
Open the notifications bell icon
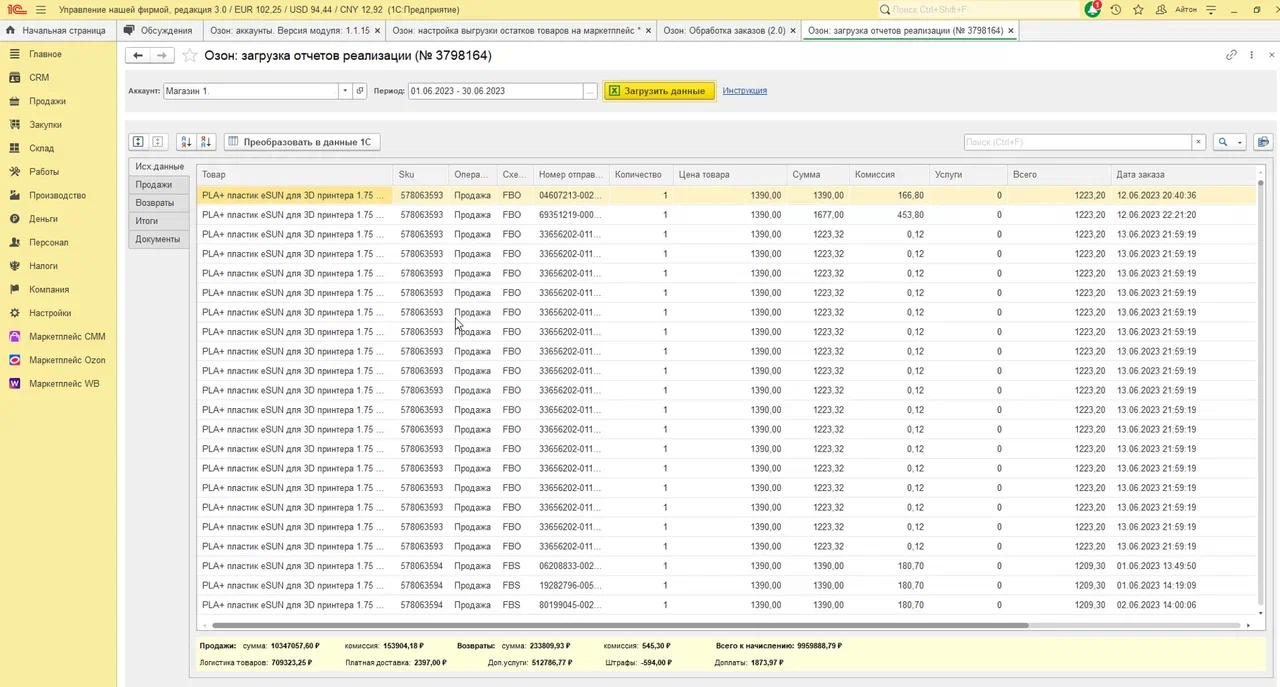click(x=1093, y=9)
